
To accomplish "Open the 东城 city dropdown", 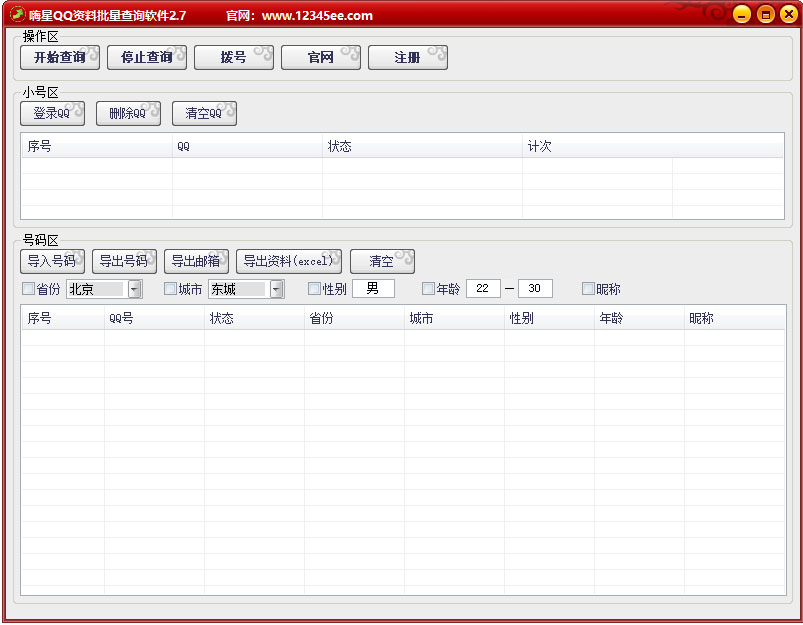I will (277, 289).
